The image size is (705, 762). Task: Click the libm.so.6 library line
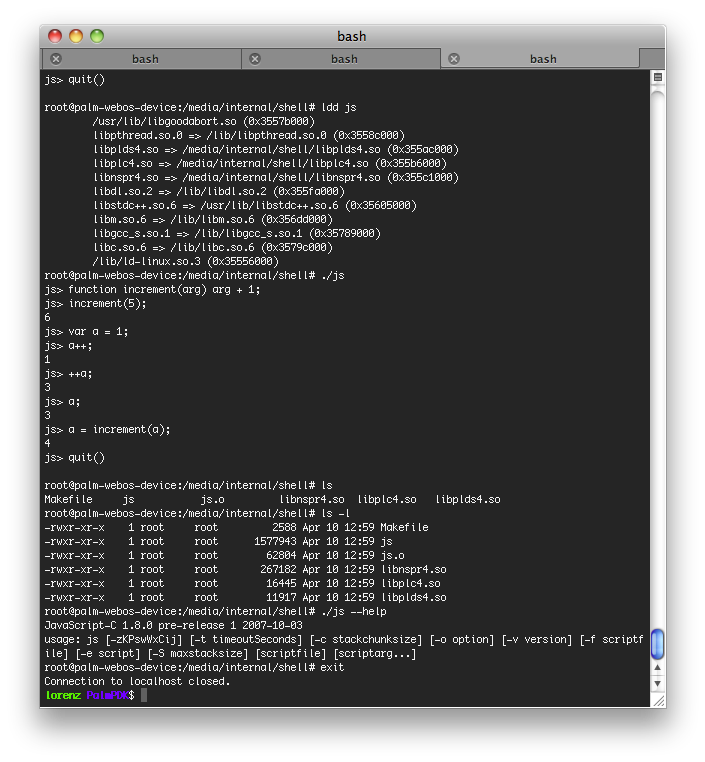pos(213,220)
